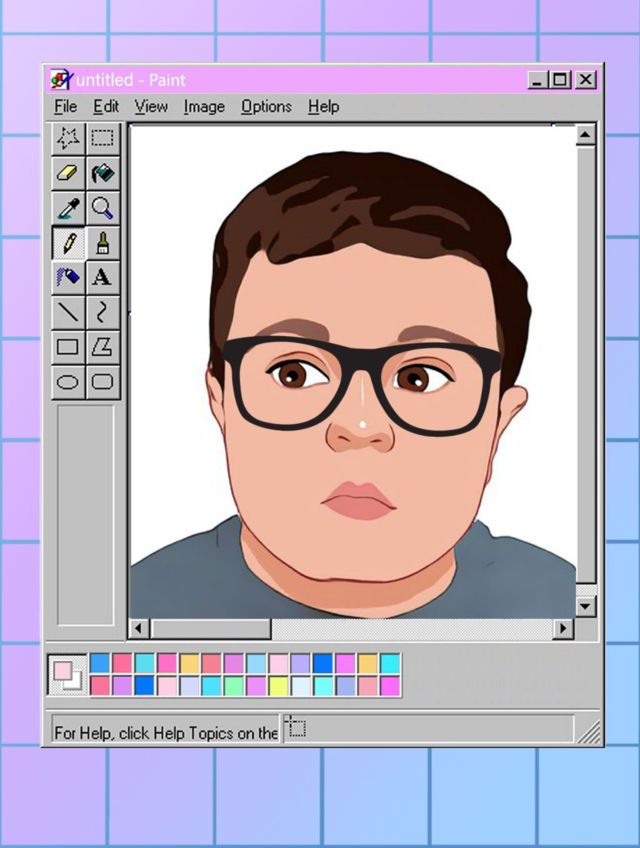The width and height of the screenshot is (640, 848).
Task: Click the vertical scrollbar up arrow
Action: (585, 135)
